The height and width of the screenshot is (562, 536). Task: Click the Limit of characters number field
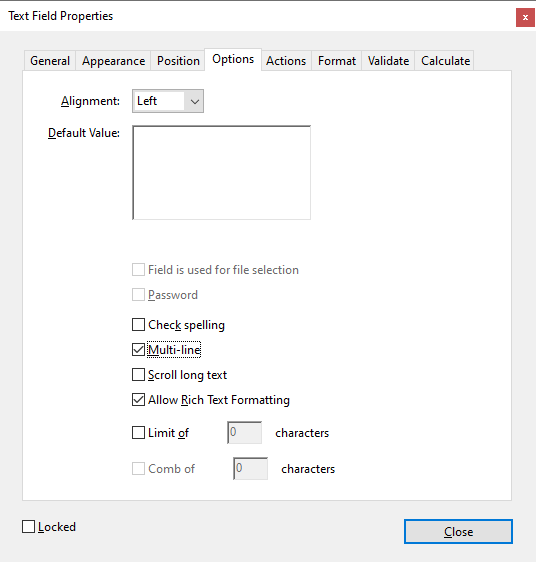click(x=245, y=433)
